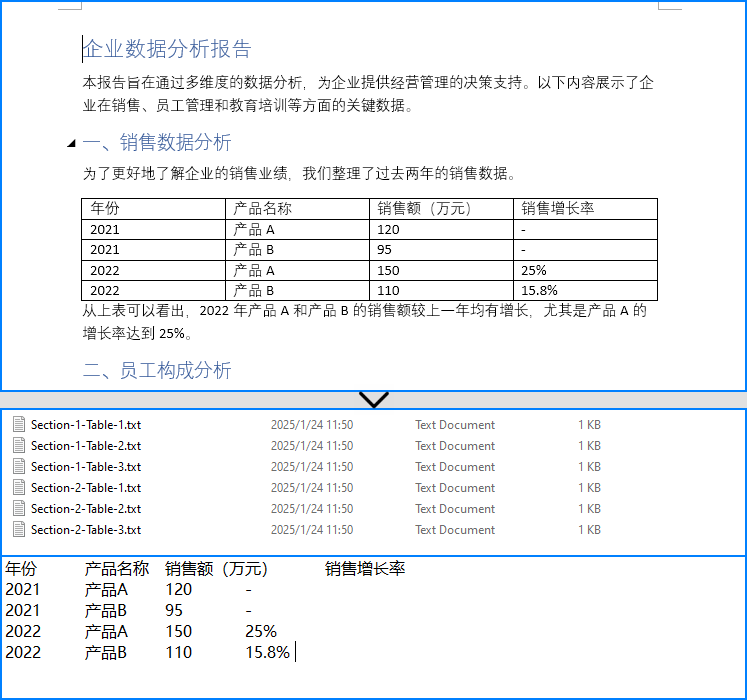Select the Section-2-Table-1.txt file icon

pos(19,487)
